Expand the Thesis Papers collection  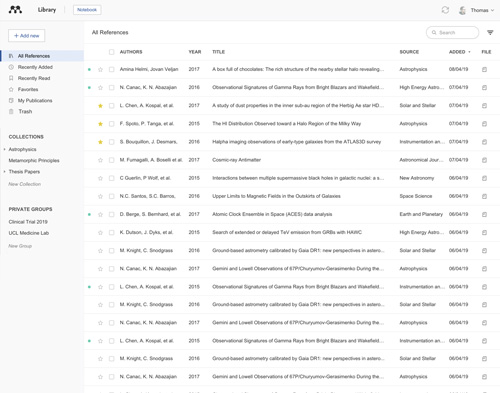tap(4, 172)
